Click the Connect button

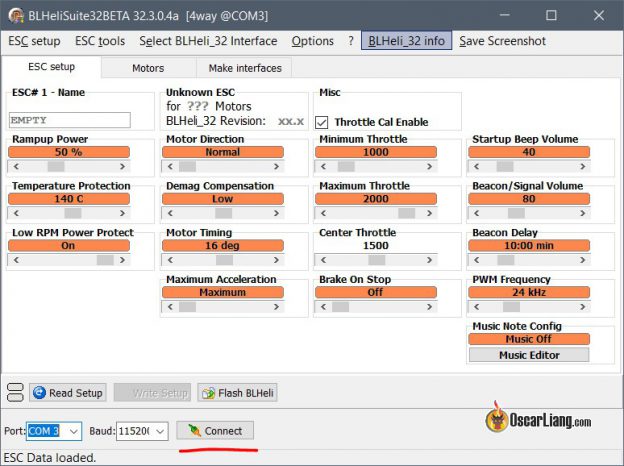pos(215,431)
